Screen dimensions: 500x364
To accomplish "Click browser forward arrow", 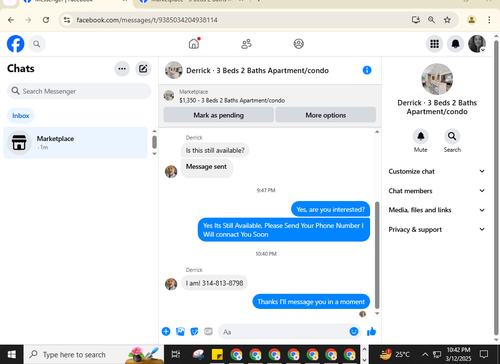I will (x=28, y=20).
